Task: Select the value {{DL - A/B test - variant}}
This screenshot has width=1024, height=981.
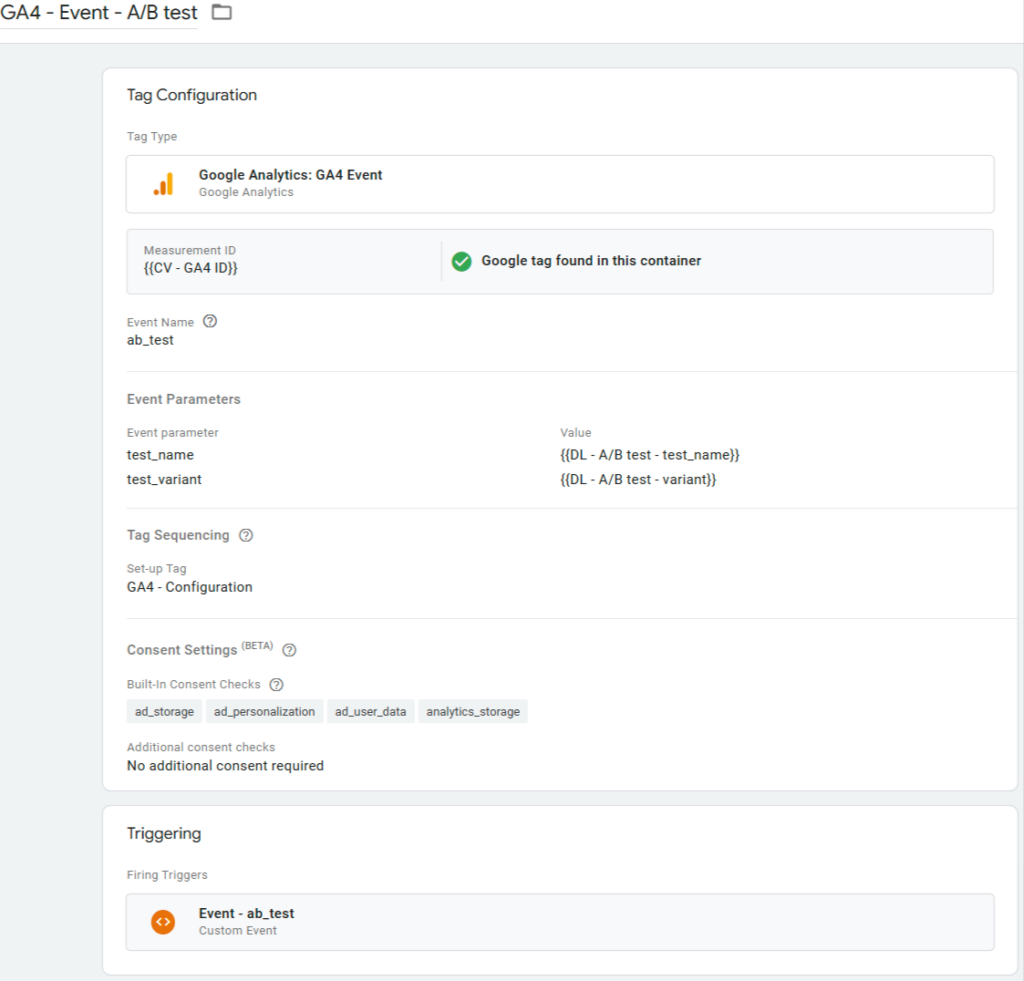Action: tap(638, 480)
